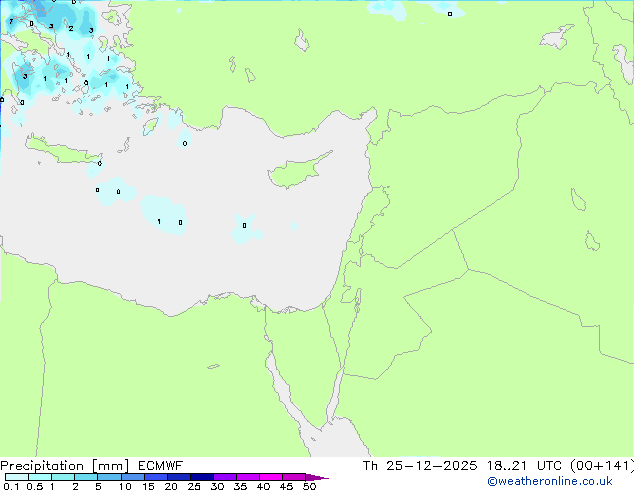Click the 0.1 mm lightest cyan legend swatch
The width and height of the screenshot is (634, 490).
coord(17,477)
